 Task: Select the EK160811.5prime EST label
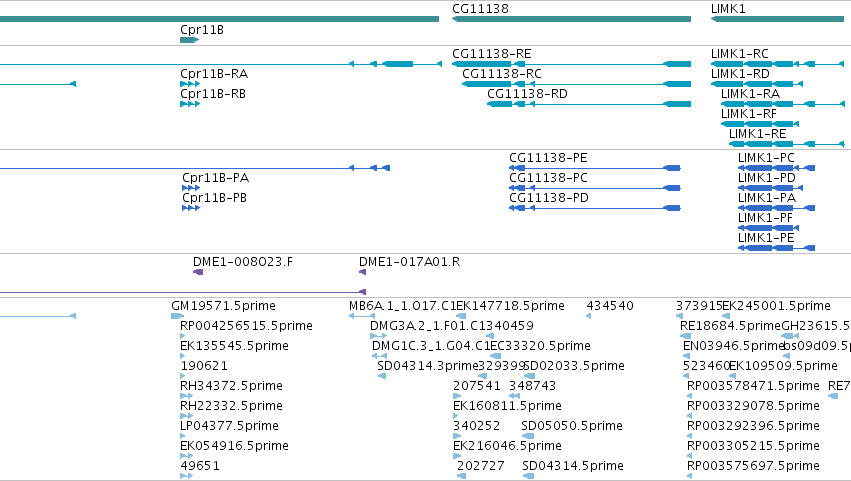[507, 407]
